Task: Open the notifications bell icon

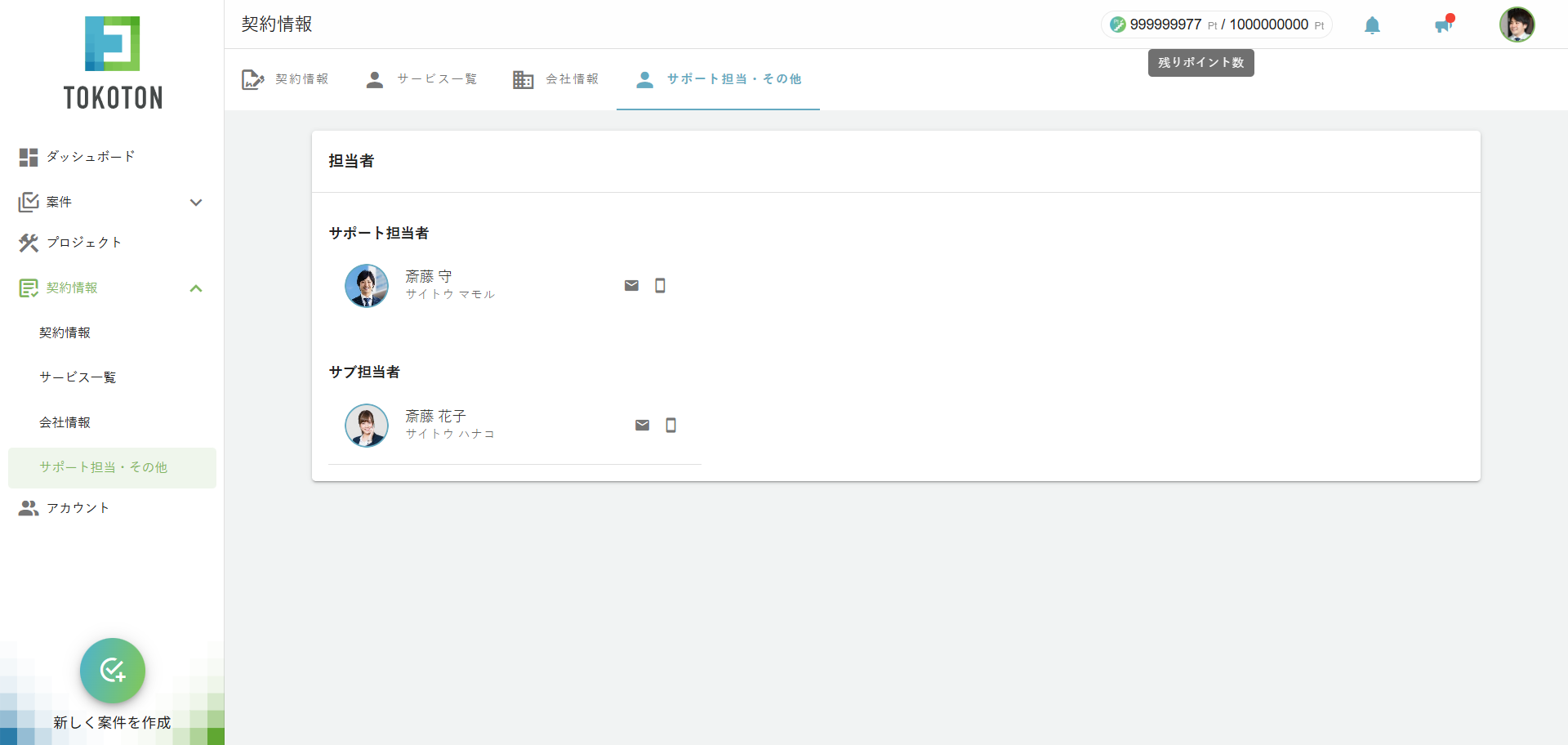Action: click(1372, 25)
